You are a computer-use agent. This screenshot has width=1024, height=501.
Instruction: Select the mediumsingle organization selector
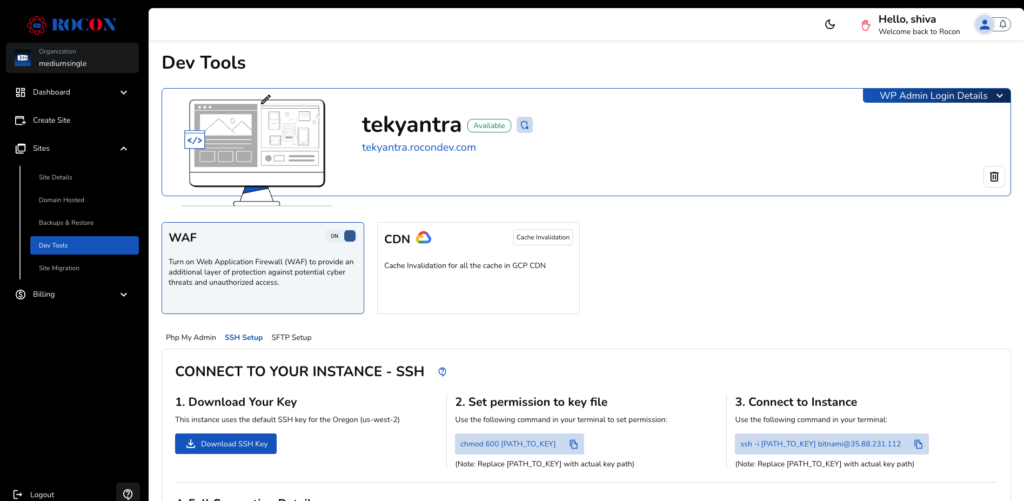click(x=72, y=58)
